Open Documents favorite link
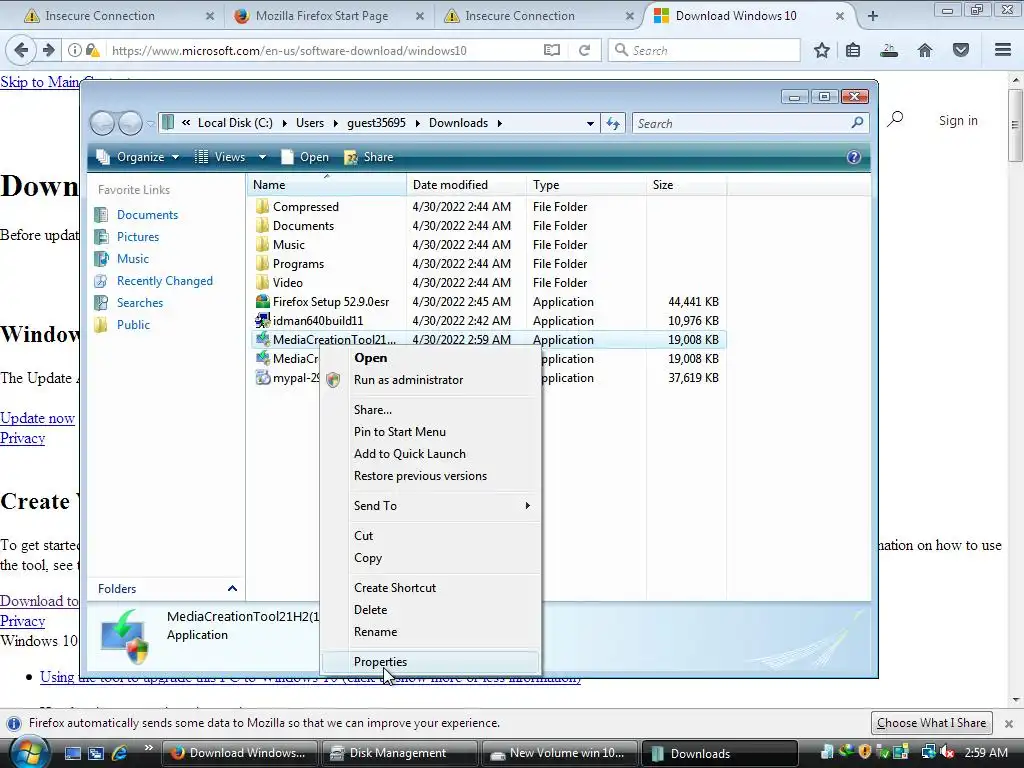The height and width of the screenshot is (768, 1024). point(147,215)
